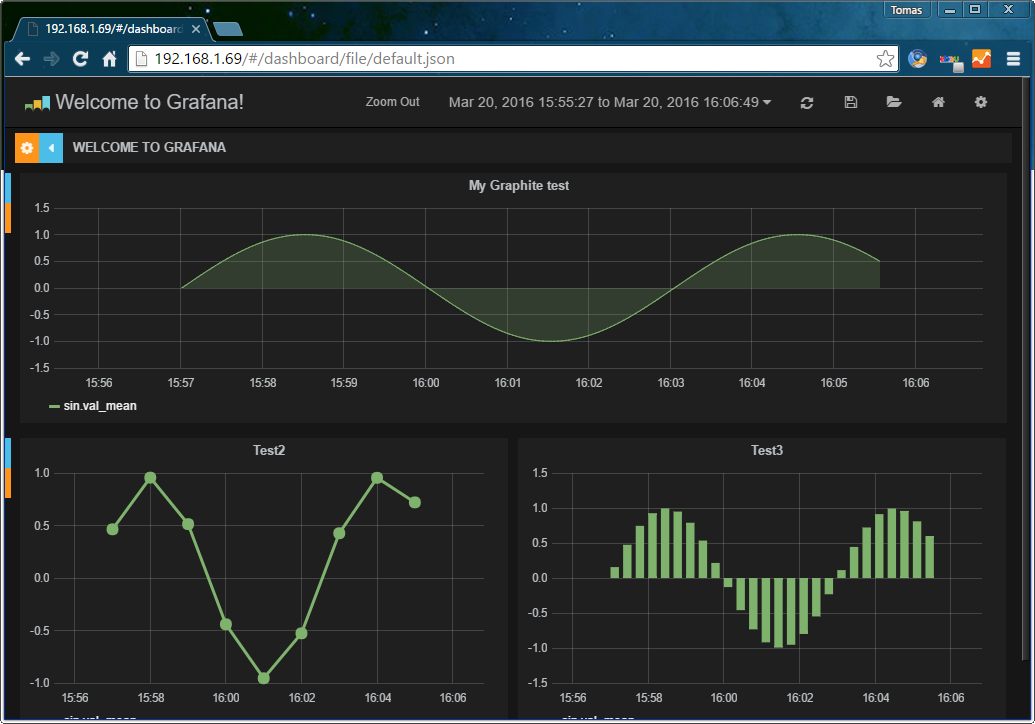Image resolution: width=1035 pixels, height=724 pixels.
Task: Open dashboard settings gear in top navbar
Action: pos(981,103)
